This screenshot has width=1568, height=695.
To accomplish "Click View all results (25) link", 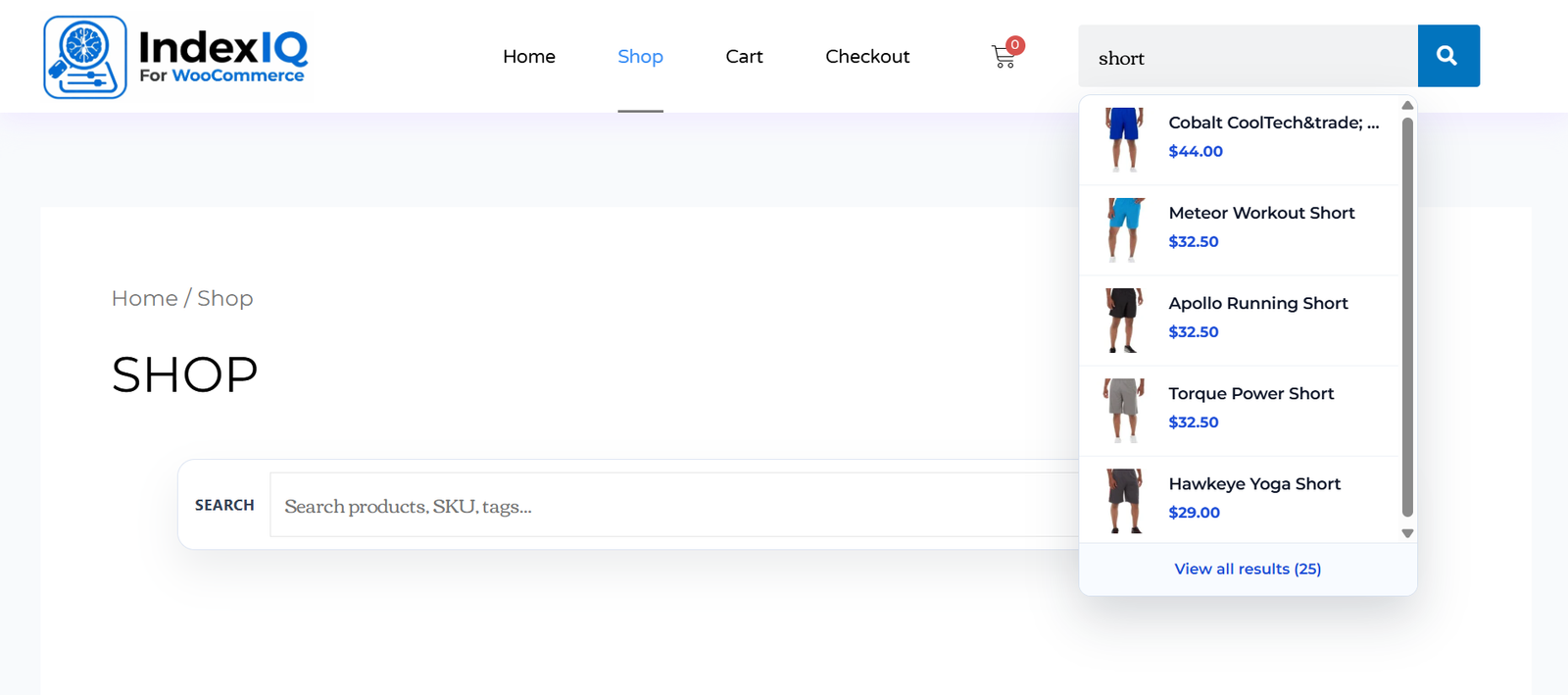I will coord(1248,569).
